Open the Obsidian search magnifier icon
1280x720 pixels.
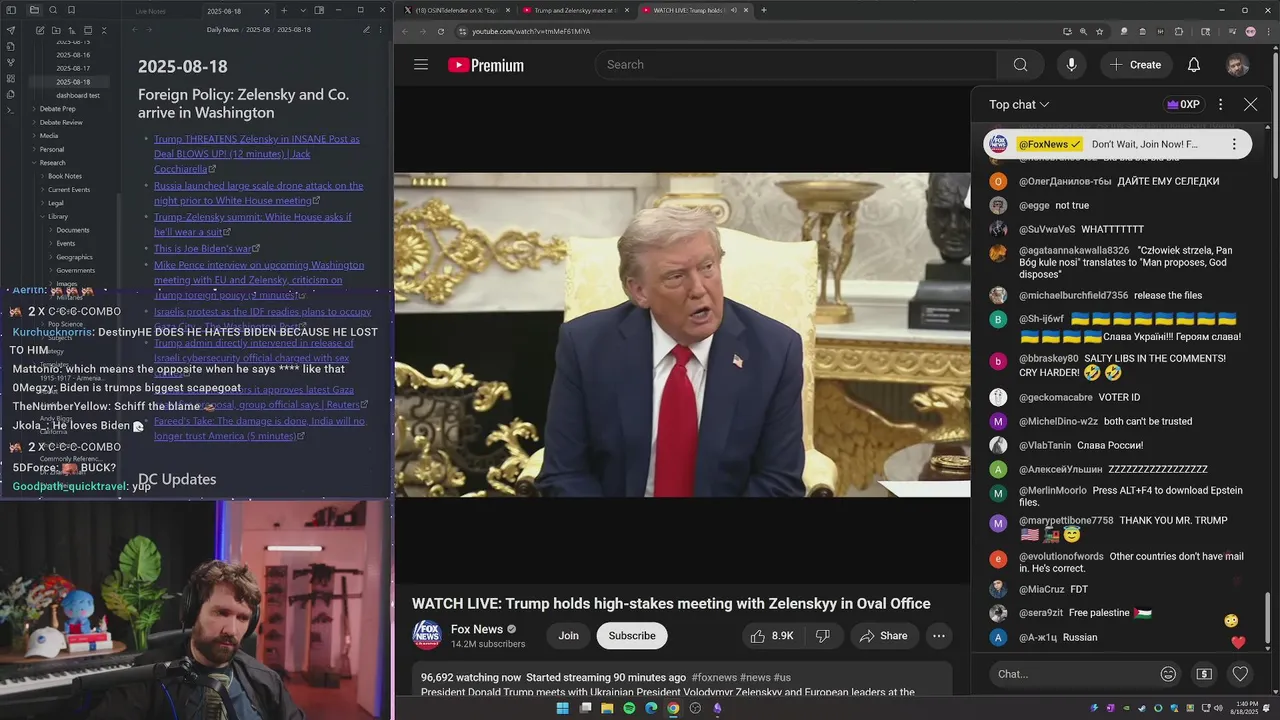(53, 10)
